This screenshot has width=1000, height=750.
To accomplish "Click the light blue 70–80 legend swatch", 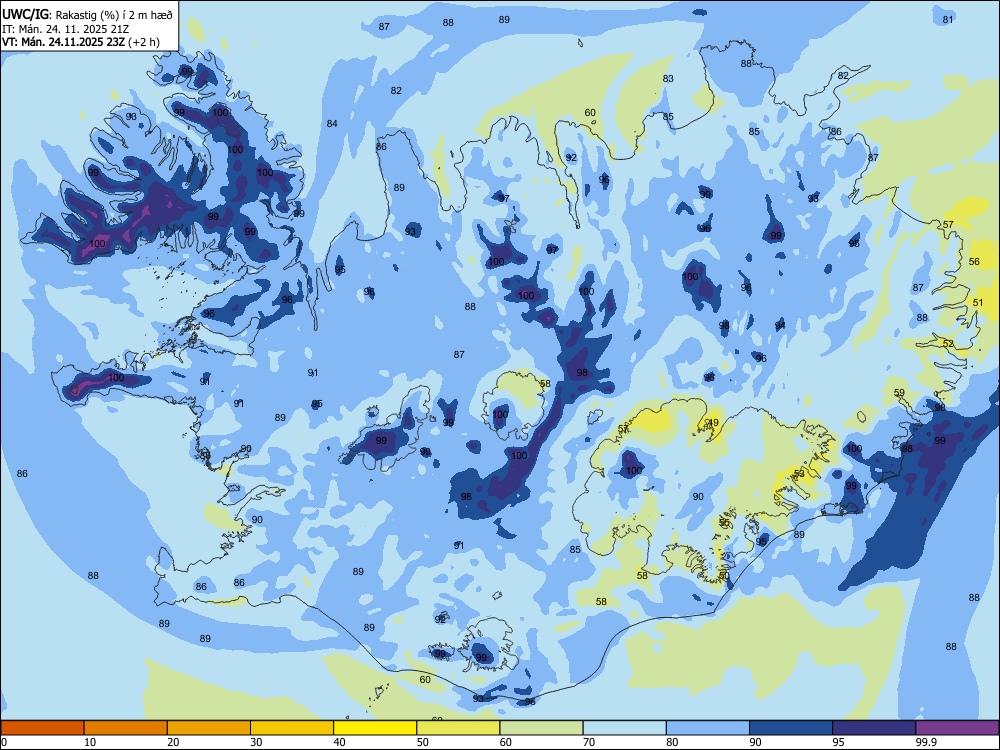I will [x=625, y=728].
